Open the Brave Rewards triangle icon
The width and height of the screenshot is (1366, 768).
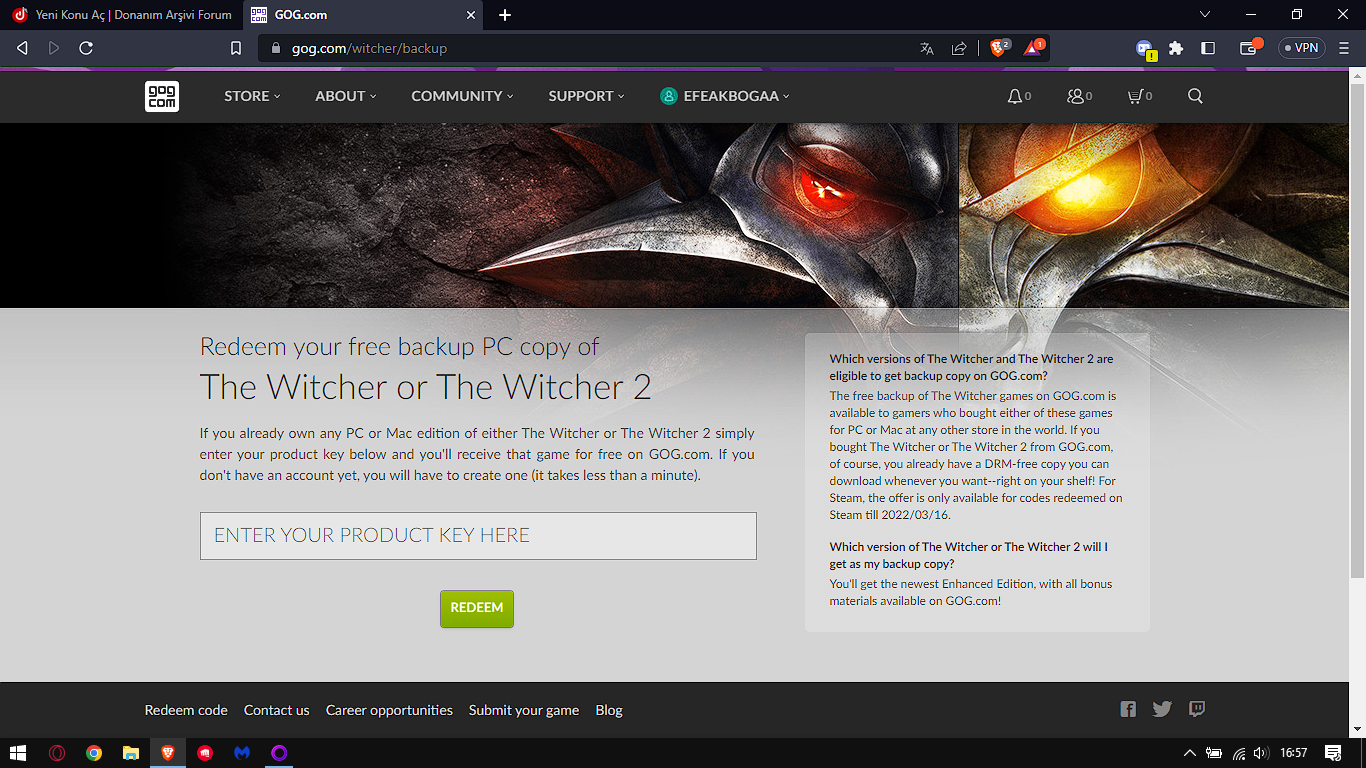point(1033,48)
